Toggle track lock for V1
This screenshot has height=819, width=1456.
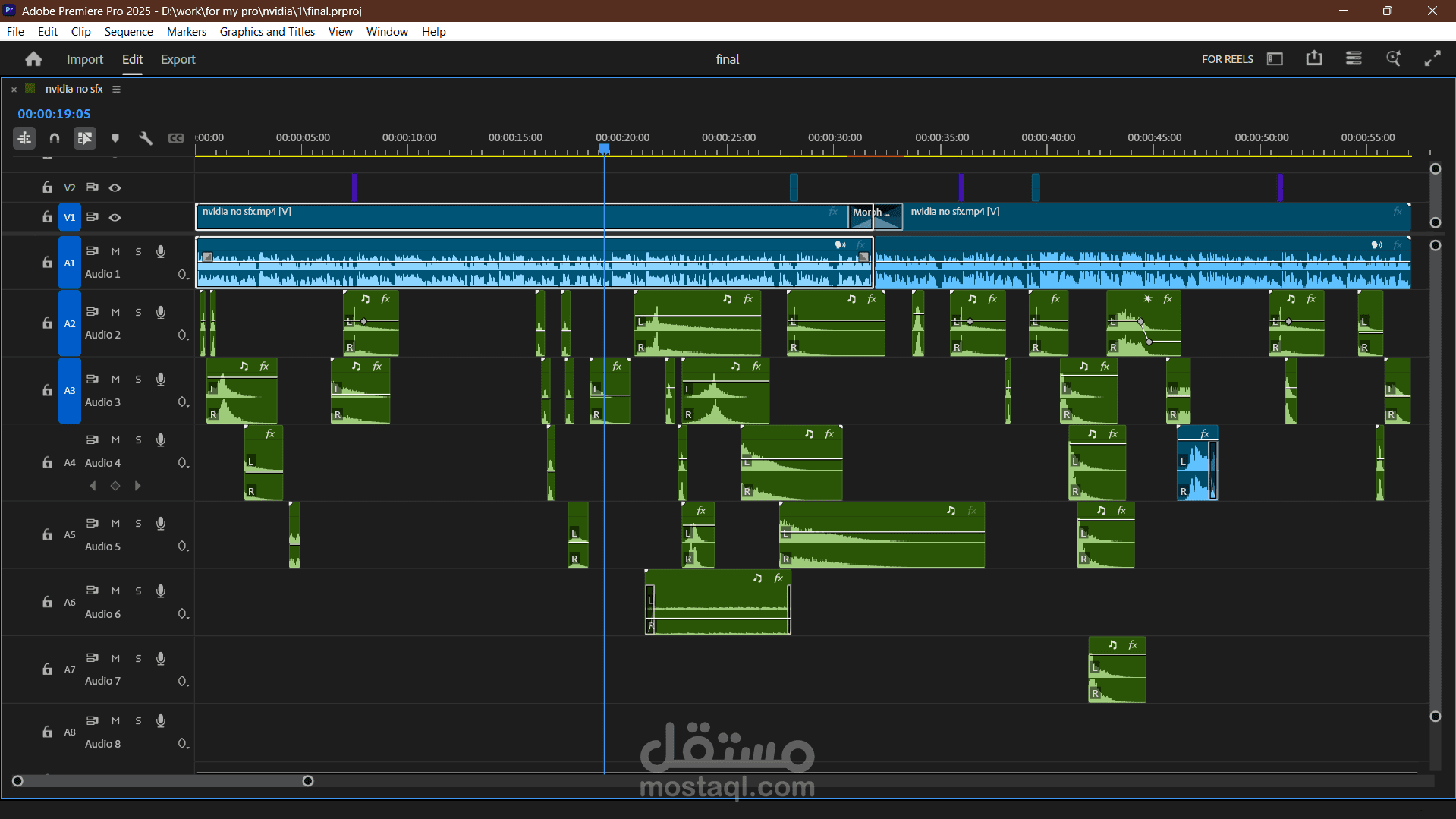(x=47, y=217)
